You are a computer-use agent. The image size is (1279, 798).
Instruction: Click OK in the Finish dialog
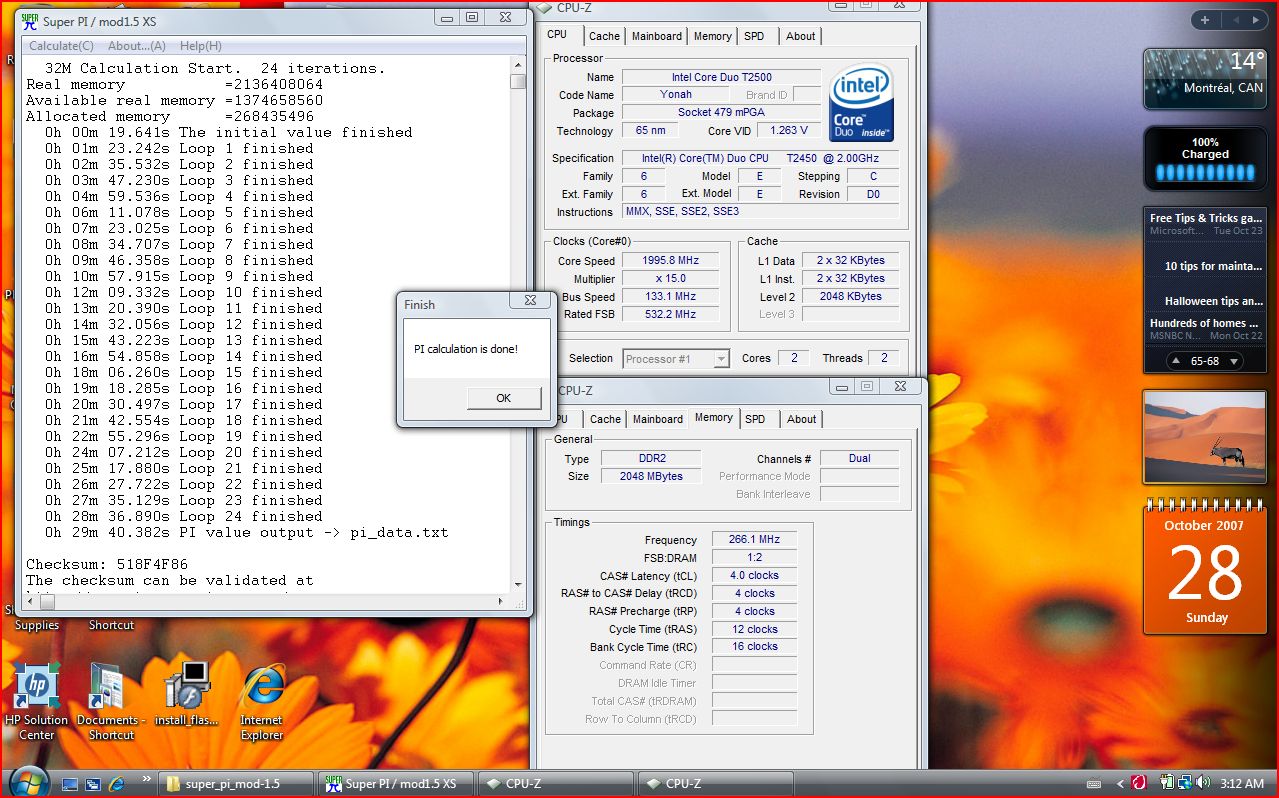click(x=503, y=398)
